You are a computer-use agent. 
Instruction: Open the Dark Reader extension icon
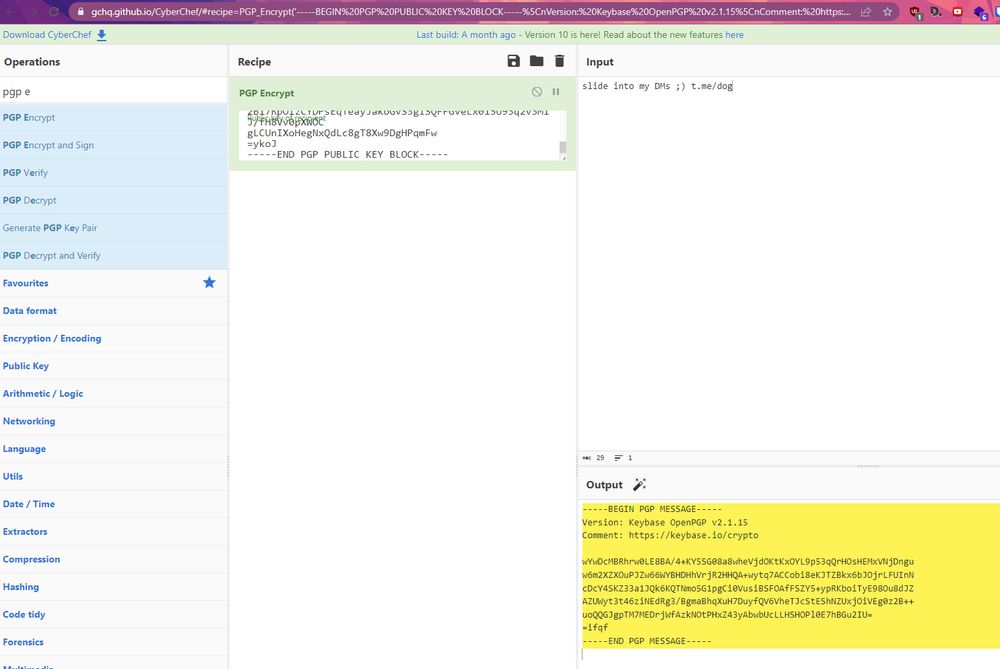pyautogui.click(x=936, y=11)
